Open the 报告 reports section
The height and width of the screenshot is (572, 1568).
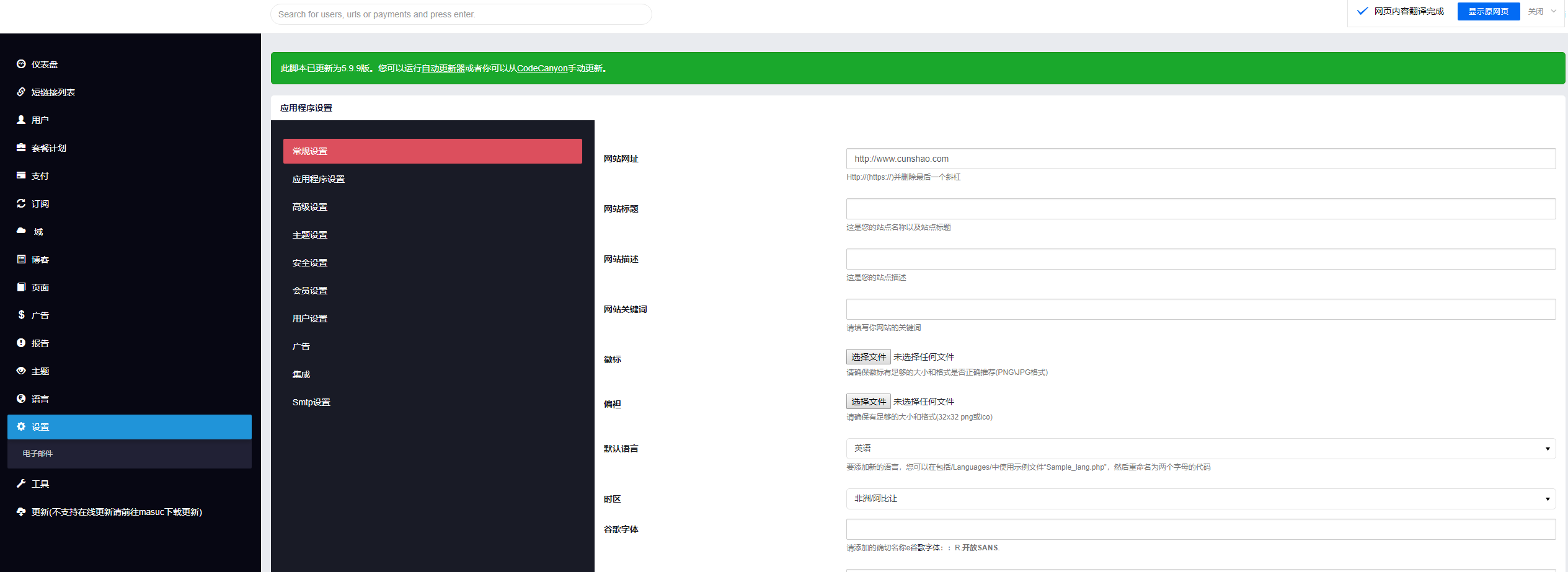[x=40, y=343]
